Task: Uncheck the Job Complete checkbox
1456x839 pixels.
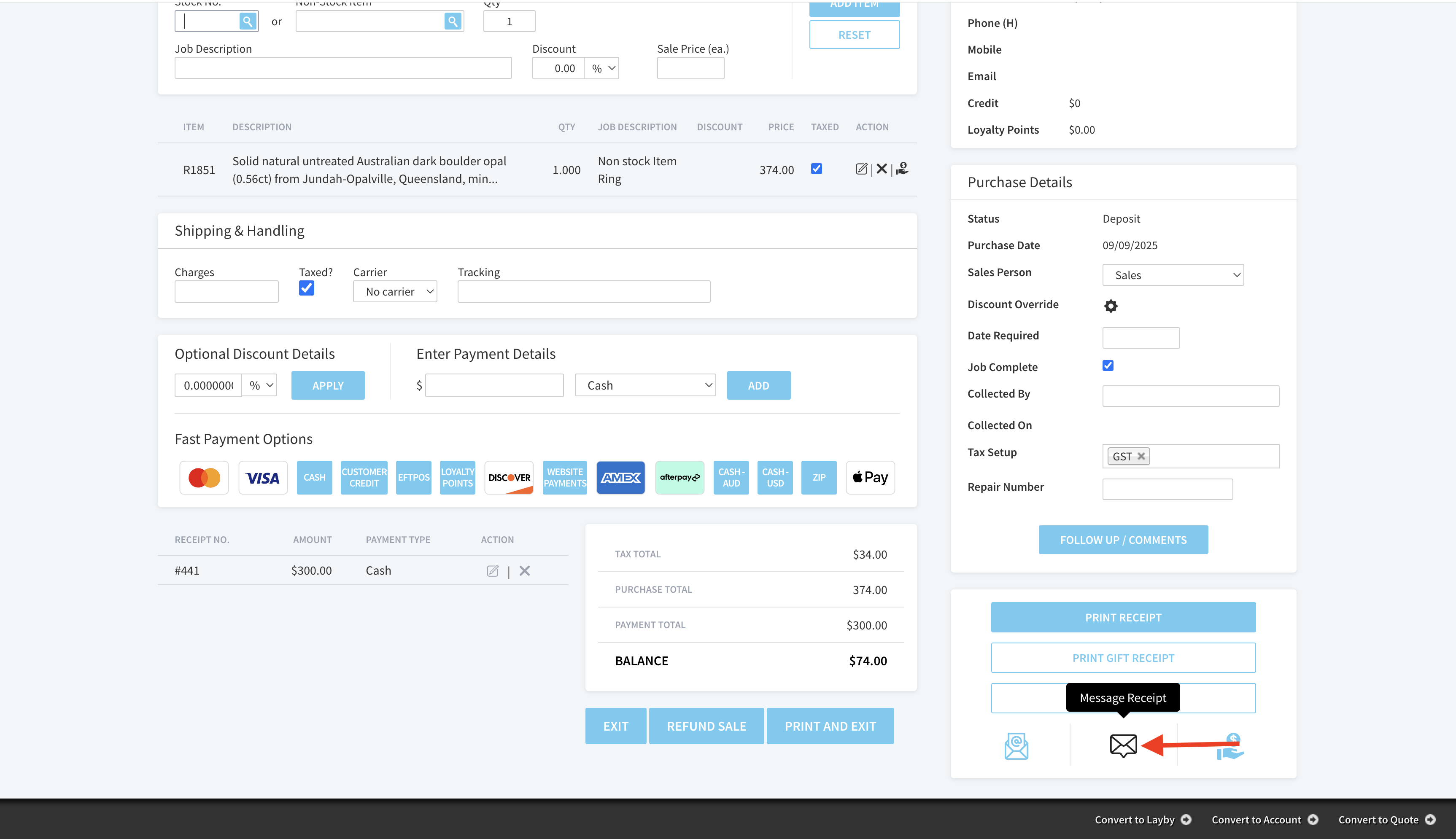Action: coord(1108,366)
